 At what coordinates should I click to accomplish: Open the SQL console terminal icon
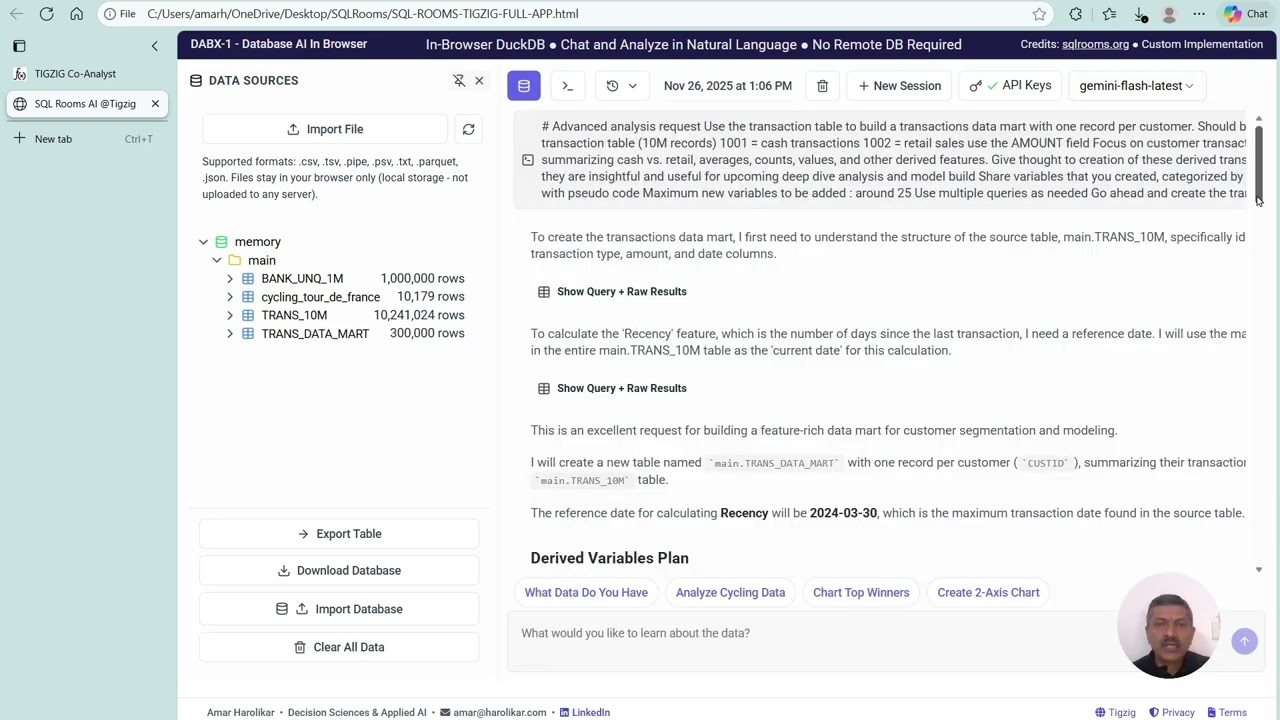pos(567,86)
